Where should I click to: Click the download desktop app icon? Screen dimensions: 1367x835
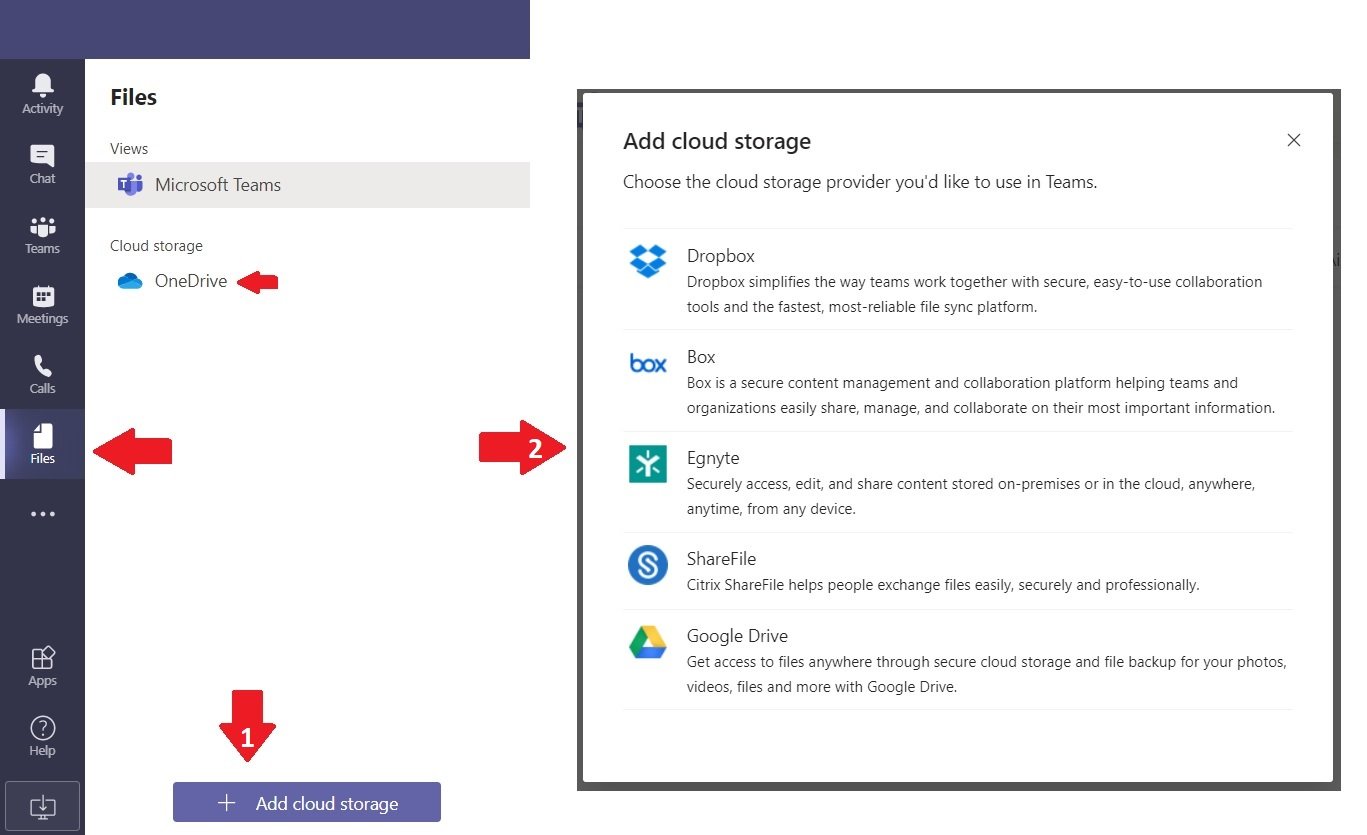coord(43,806)
